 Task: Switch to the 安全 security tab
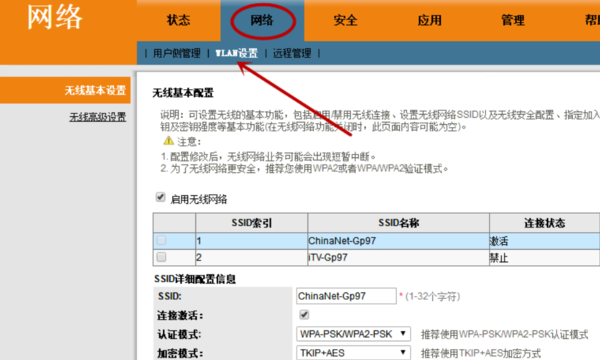[346, 20]
